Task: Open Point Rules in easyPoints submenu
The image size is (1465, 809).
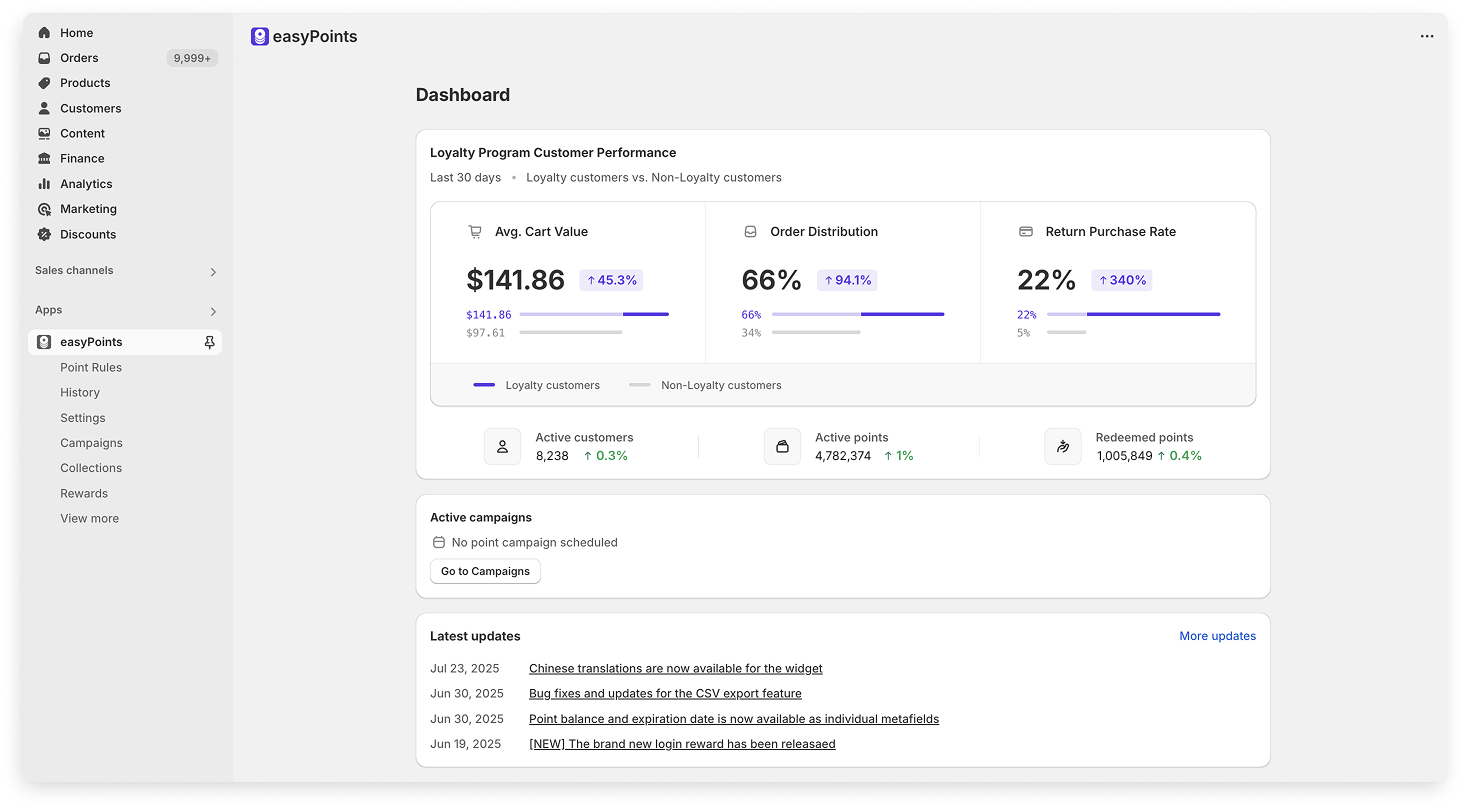Action: (91, 367)
